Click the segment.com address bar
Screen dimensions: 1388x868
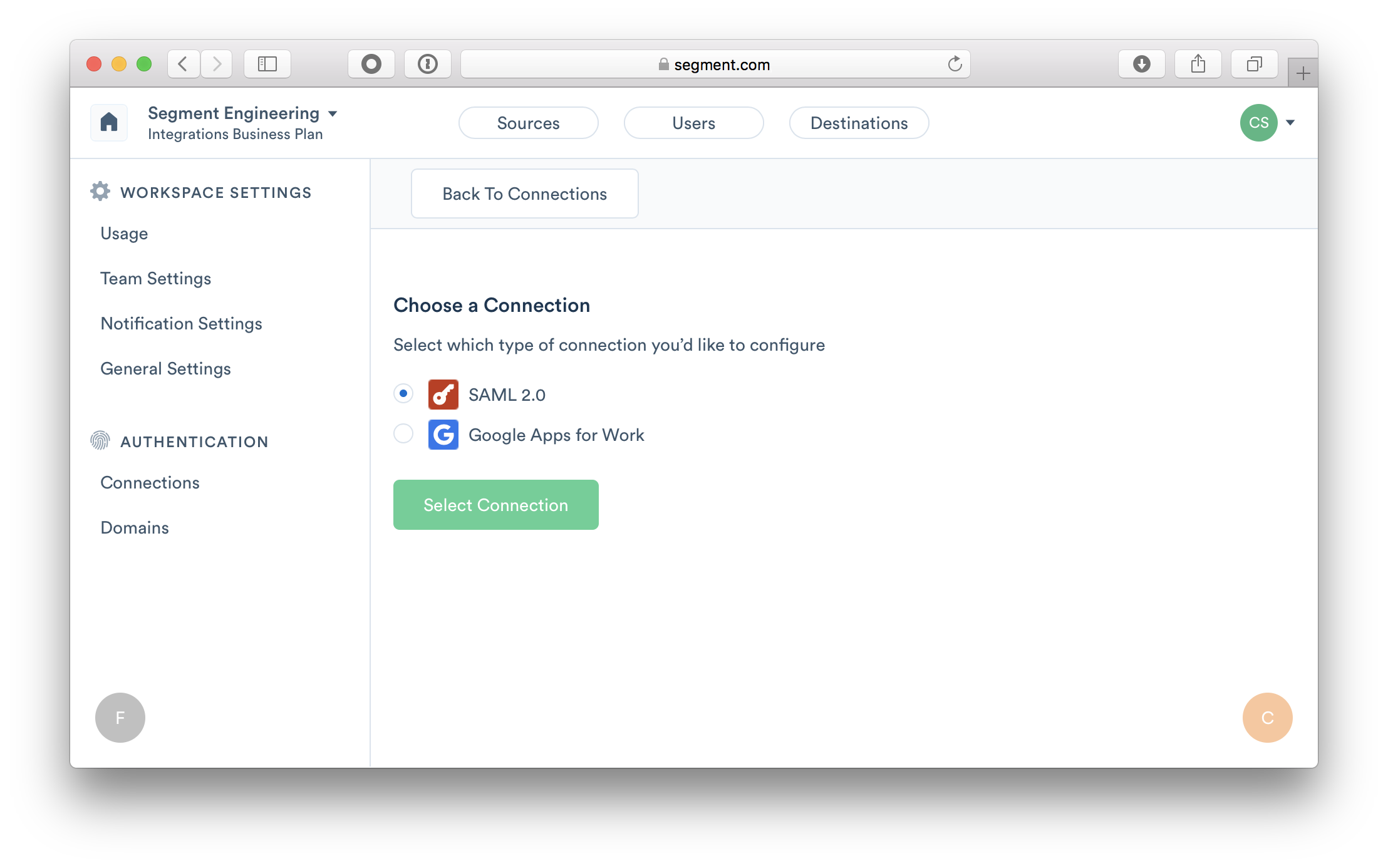coord(715,64)
